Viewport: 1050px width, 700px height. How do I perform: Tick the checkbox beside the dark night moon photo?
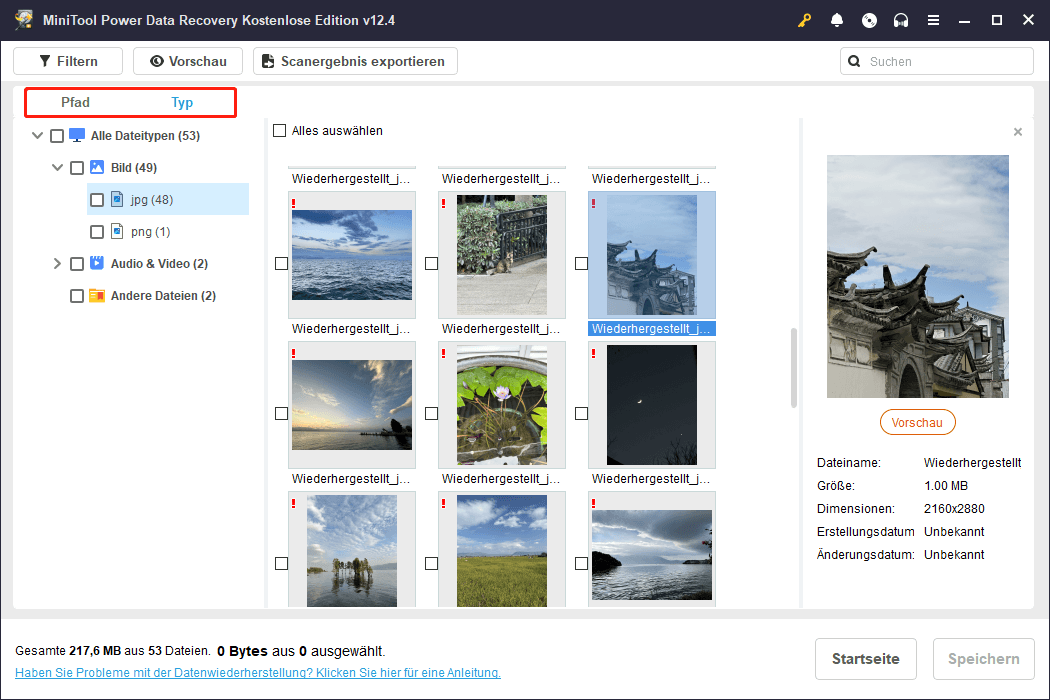pyautogui.click(x=581, y=414)
